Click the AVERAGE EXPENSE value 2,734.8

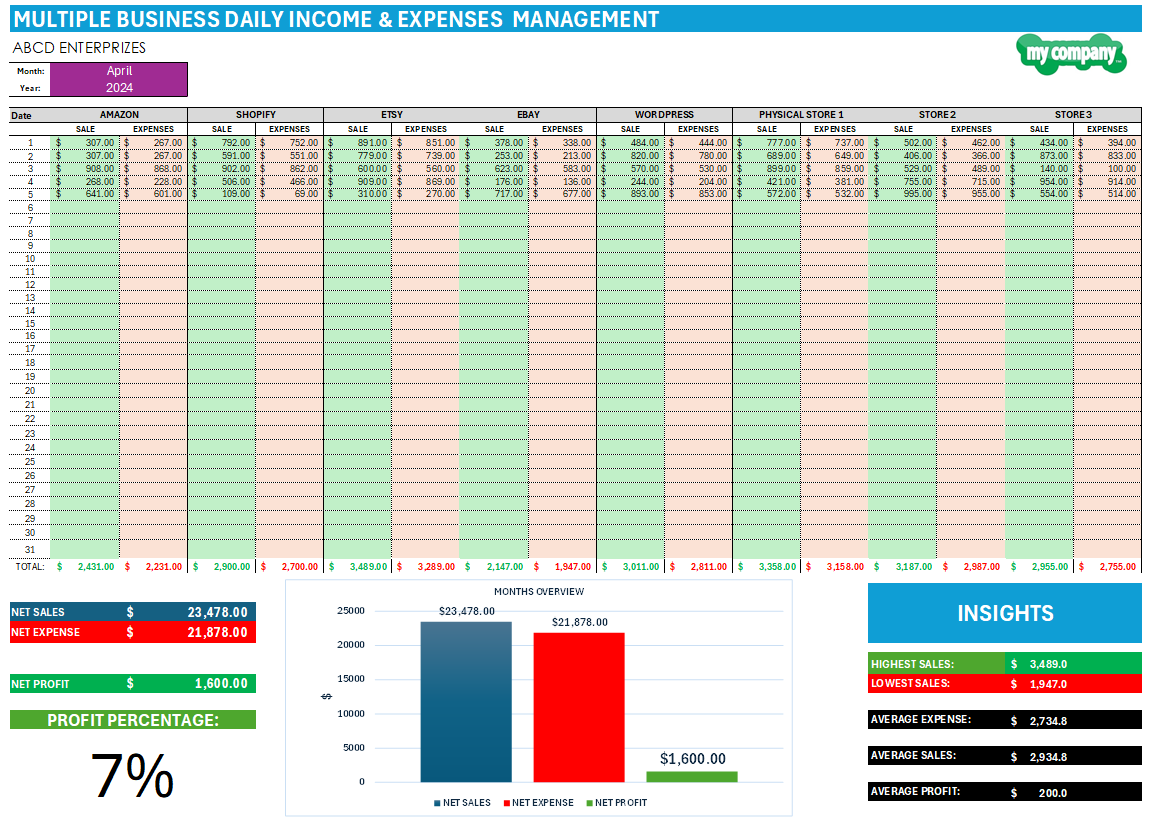click(x=1048, y=721)
